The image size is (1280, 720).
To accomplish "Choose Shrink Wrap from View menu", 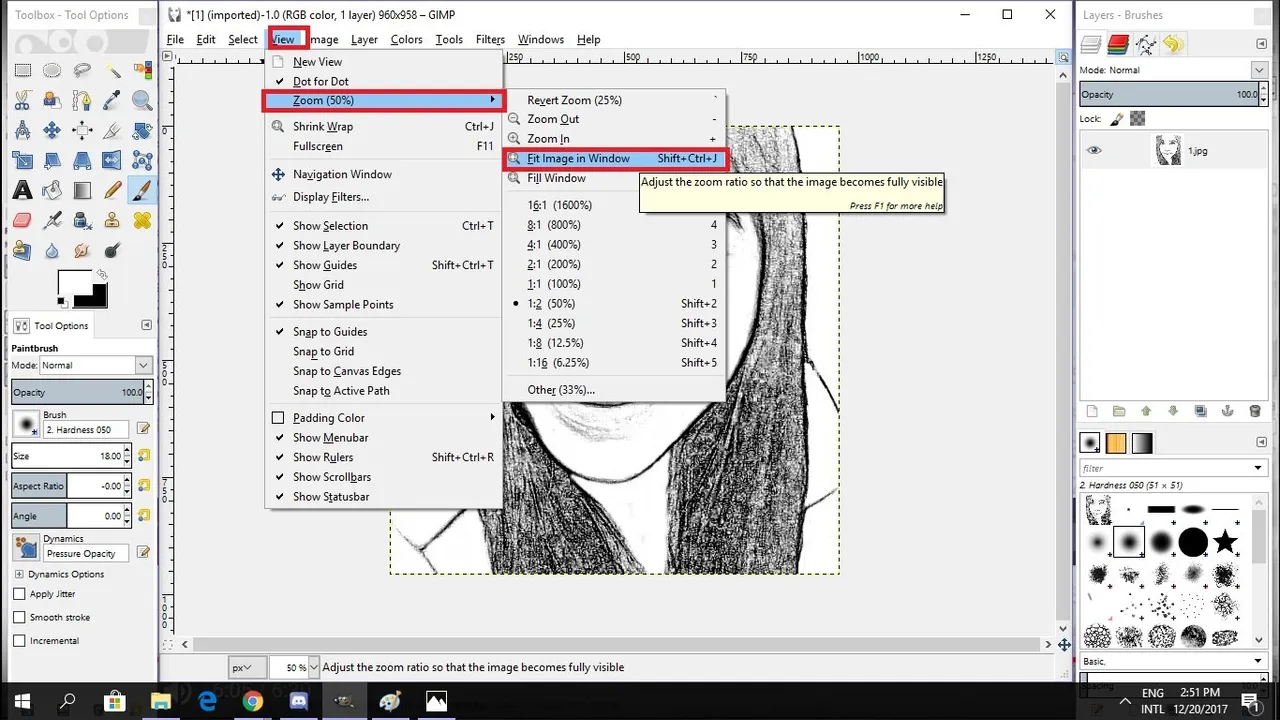I will tap(383, 127).
